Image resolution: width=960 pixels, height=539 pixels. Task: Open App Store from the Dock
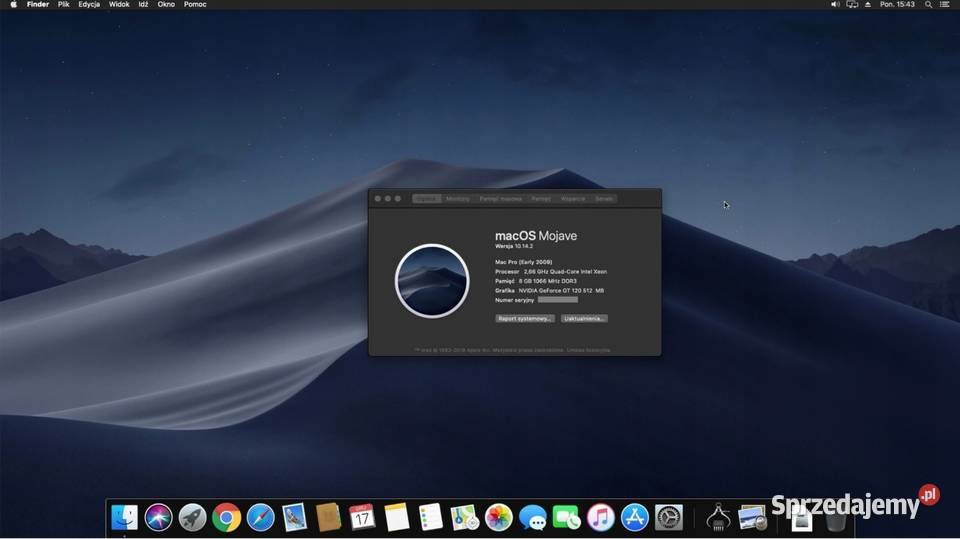coord(634,518)
